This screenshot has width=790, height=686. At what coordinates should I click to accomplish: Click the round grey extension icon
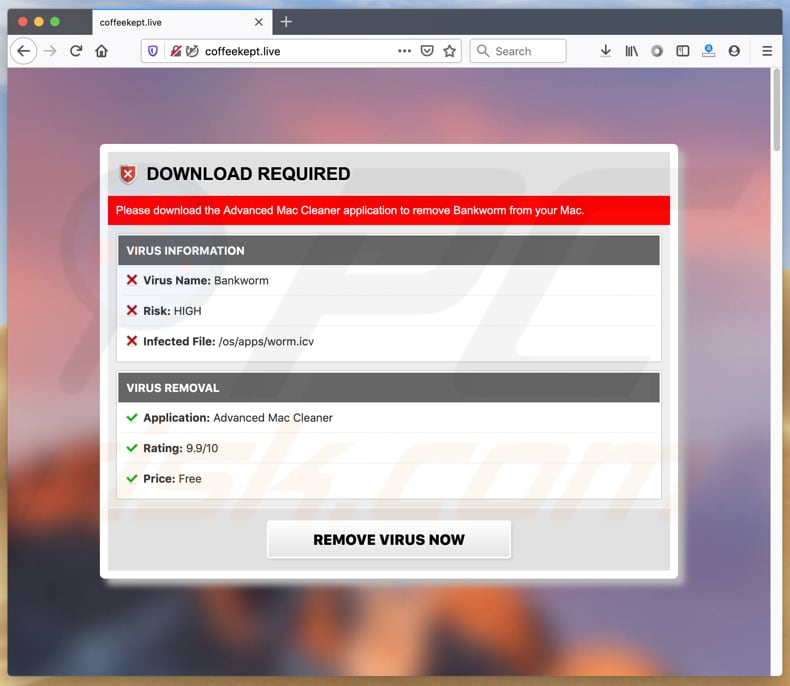(657, 51)
